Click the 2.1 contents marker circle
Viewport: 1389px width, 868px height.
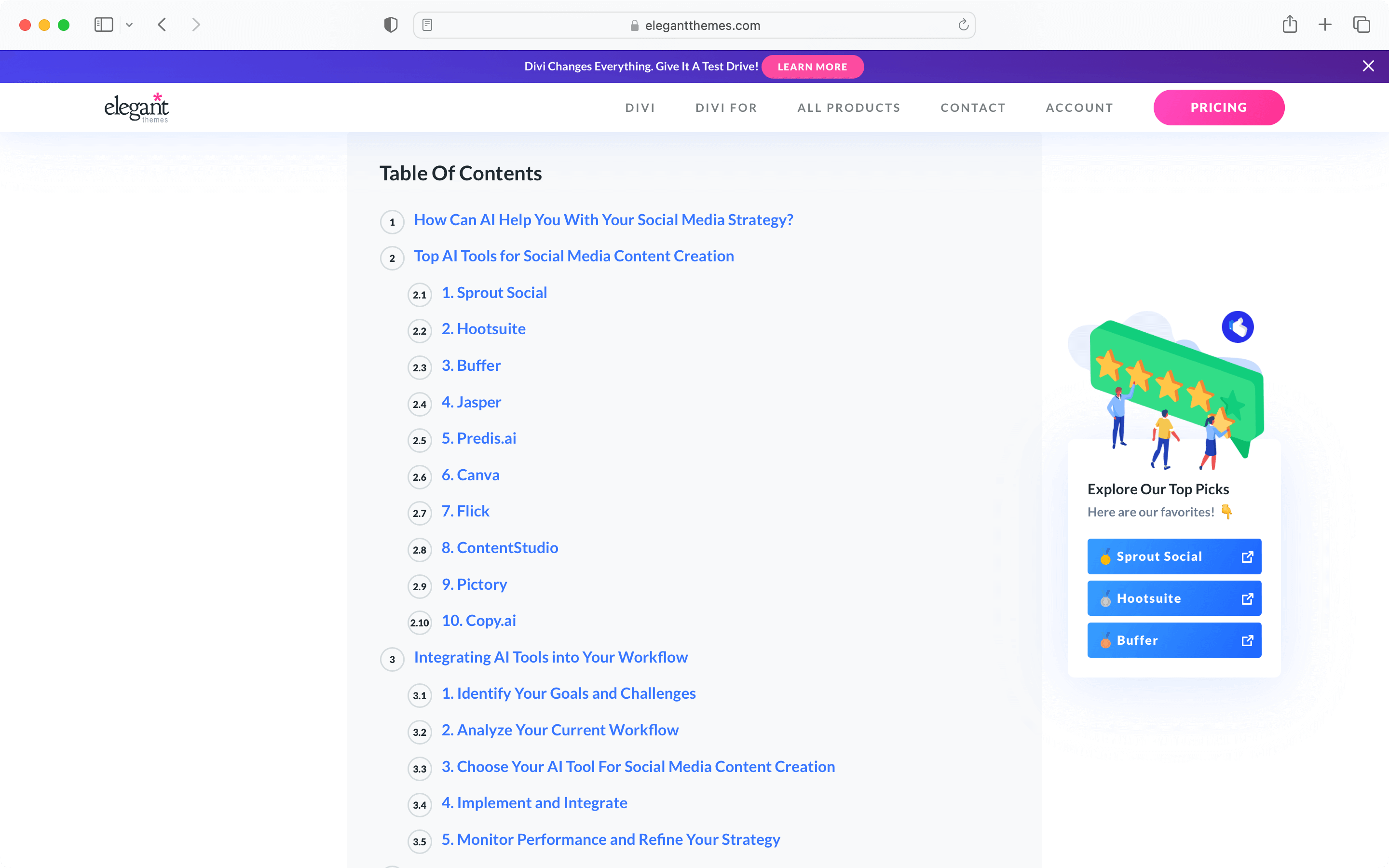(420, 295)
